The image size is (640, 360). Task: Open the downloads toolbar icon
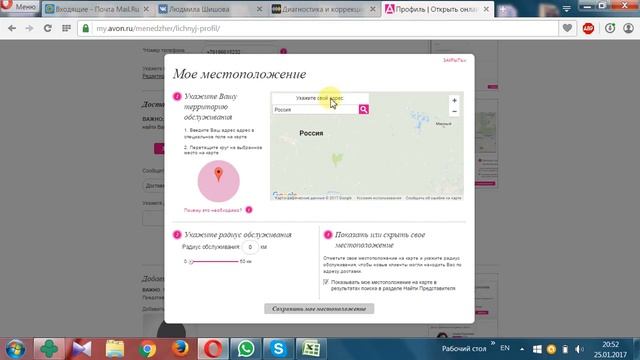point(610,28)
